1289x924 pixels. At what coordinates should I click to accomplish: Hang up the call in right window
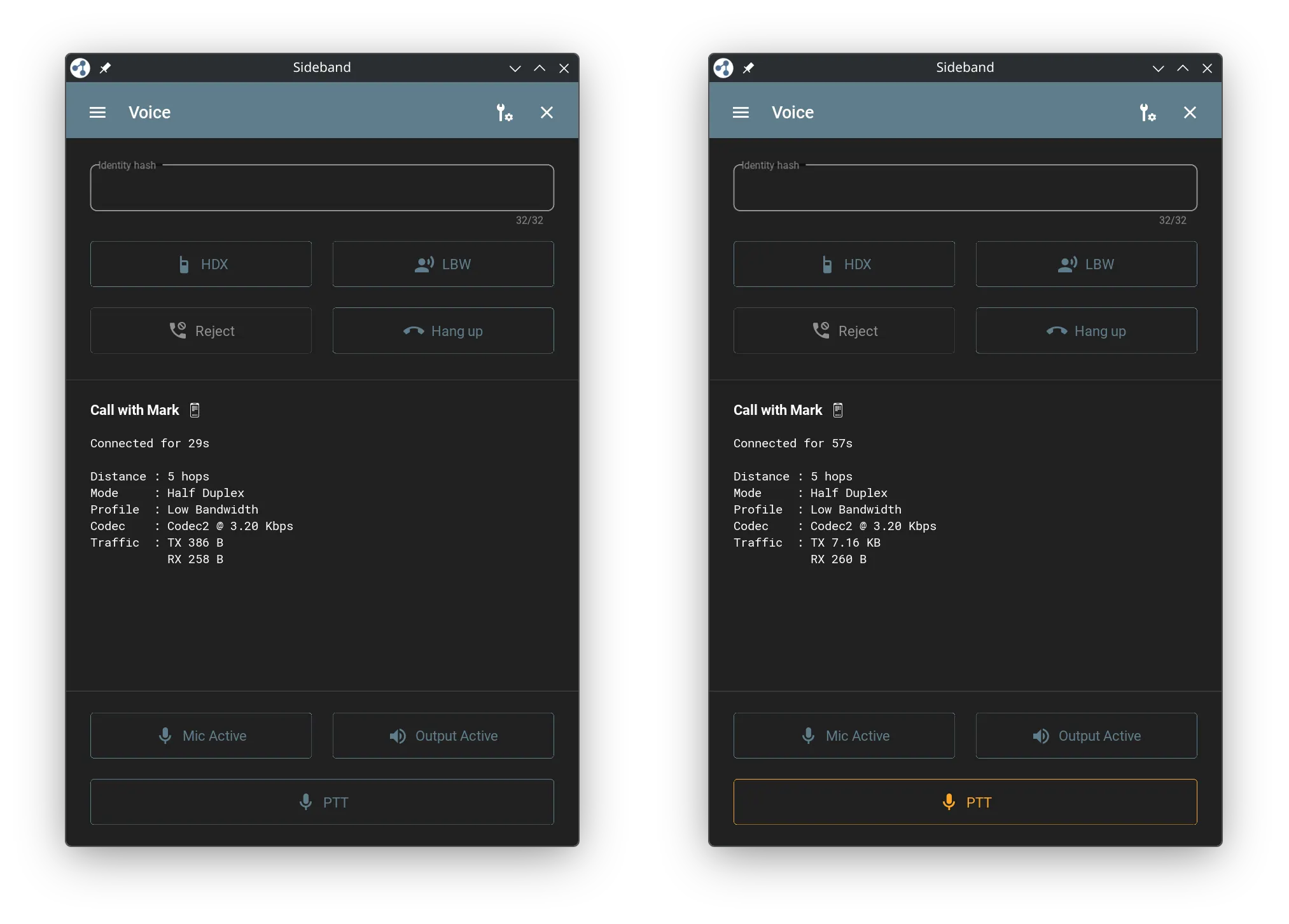1087,331
